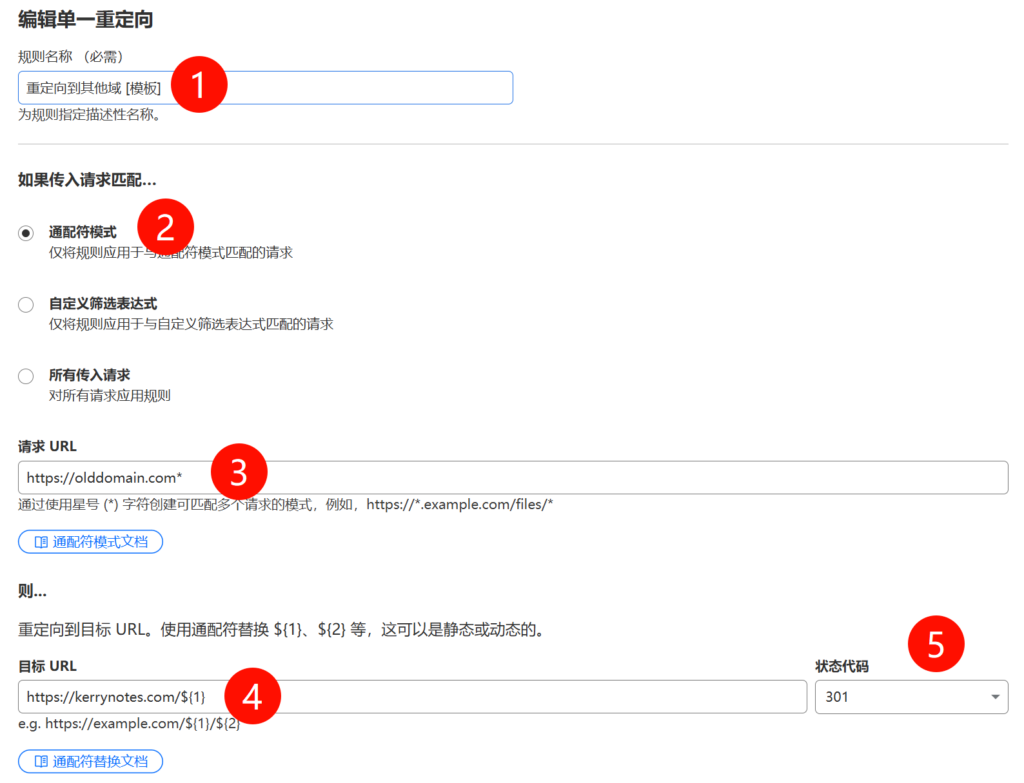Select the 通配符模式 radio button

[x=25, y=232]
